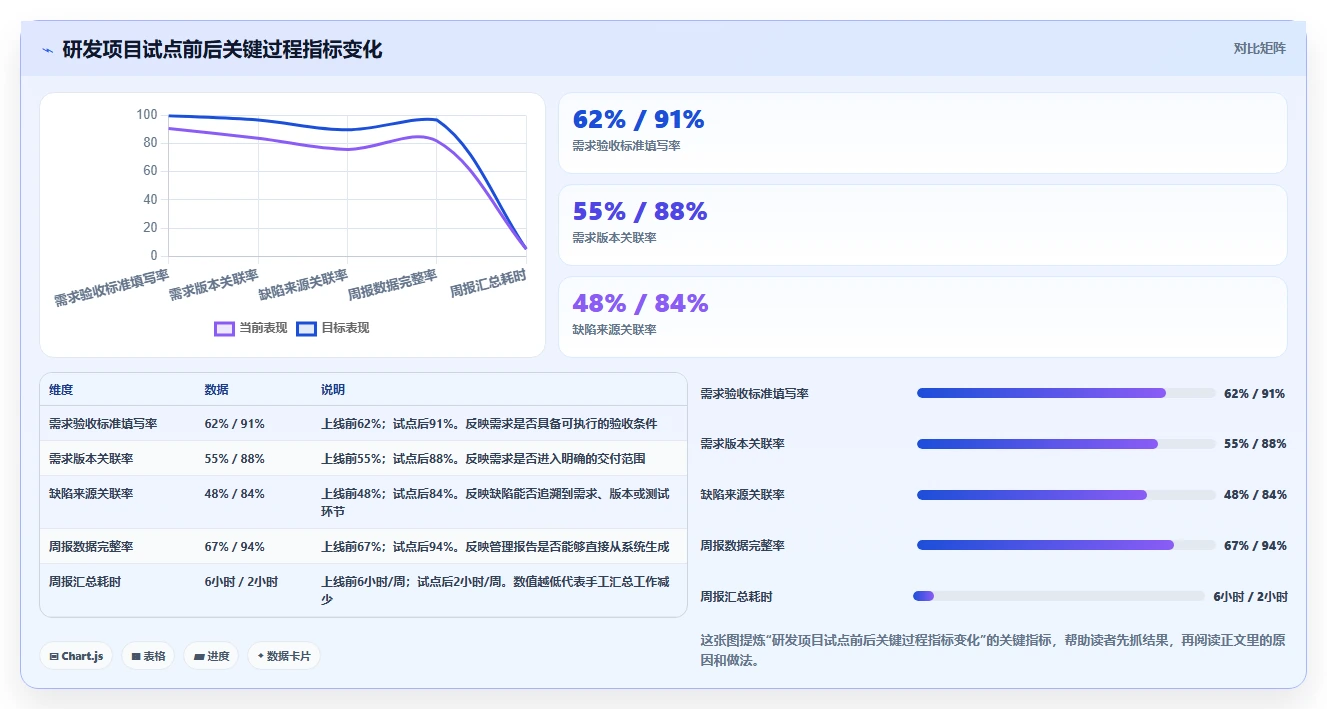Click the dashboard title 研发项目试点前后关键过程指标变化

222,49
